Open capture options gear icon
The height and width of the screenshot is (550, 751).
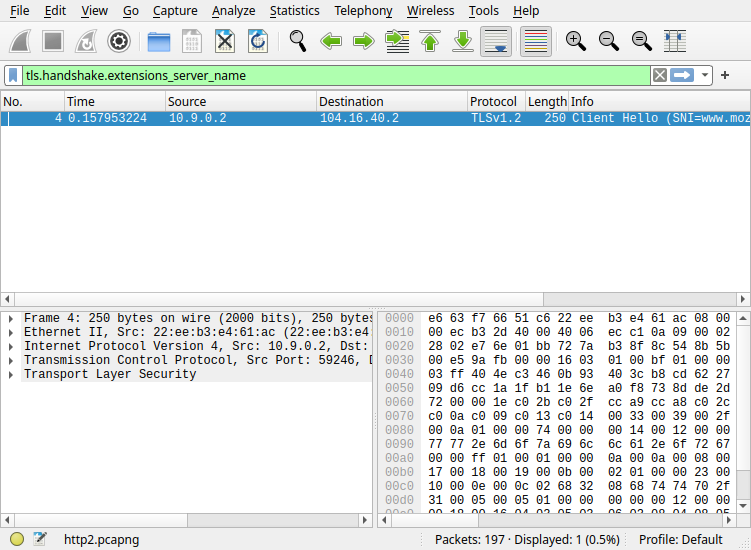119,41
